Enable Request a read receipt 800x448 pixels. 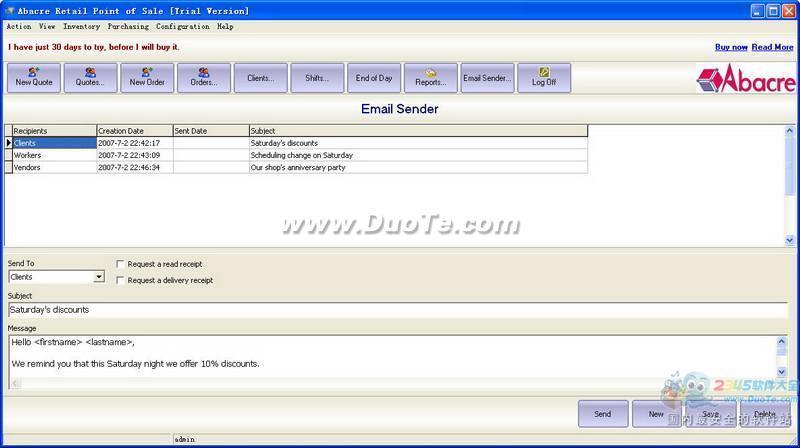(x=121, y=264)
